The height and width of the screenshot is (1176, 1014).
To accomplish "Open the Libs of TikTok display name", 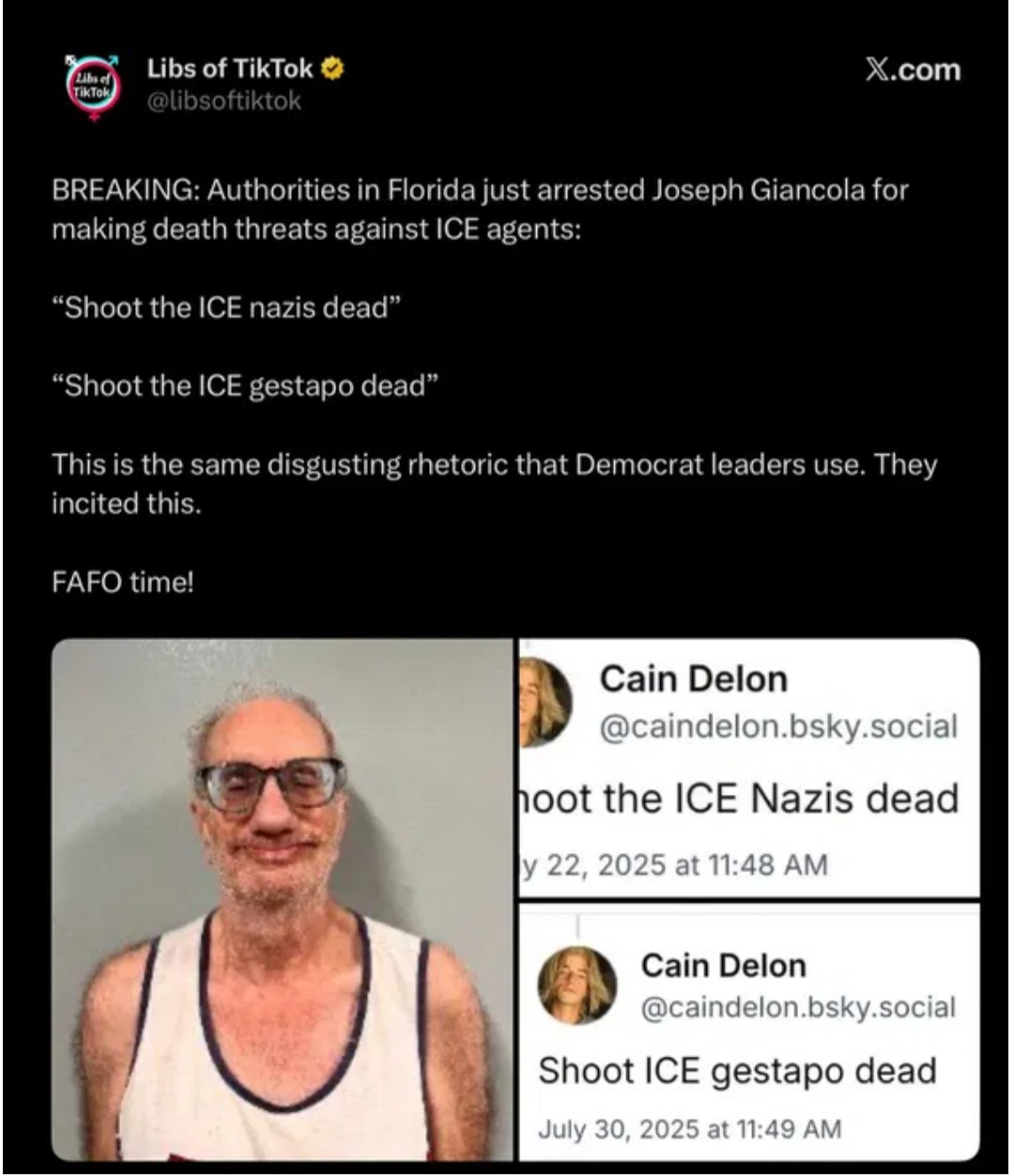I will click(x=230, y=69).
